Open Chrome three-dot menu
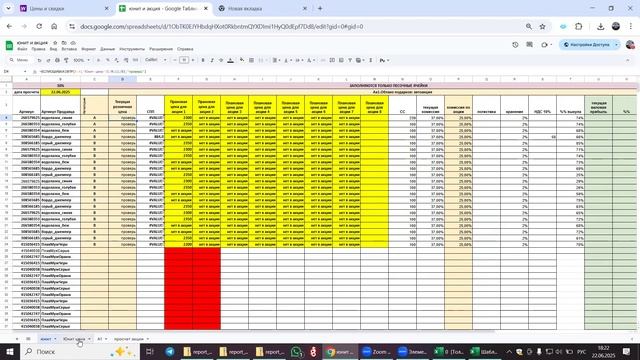This screenshot has width=640, height=360. (x=631, y=27)
